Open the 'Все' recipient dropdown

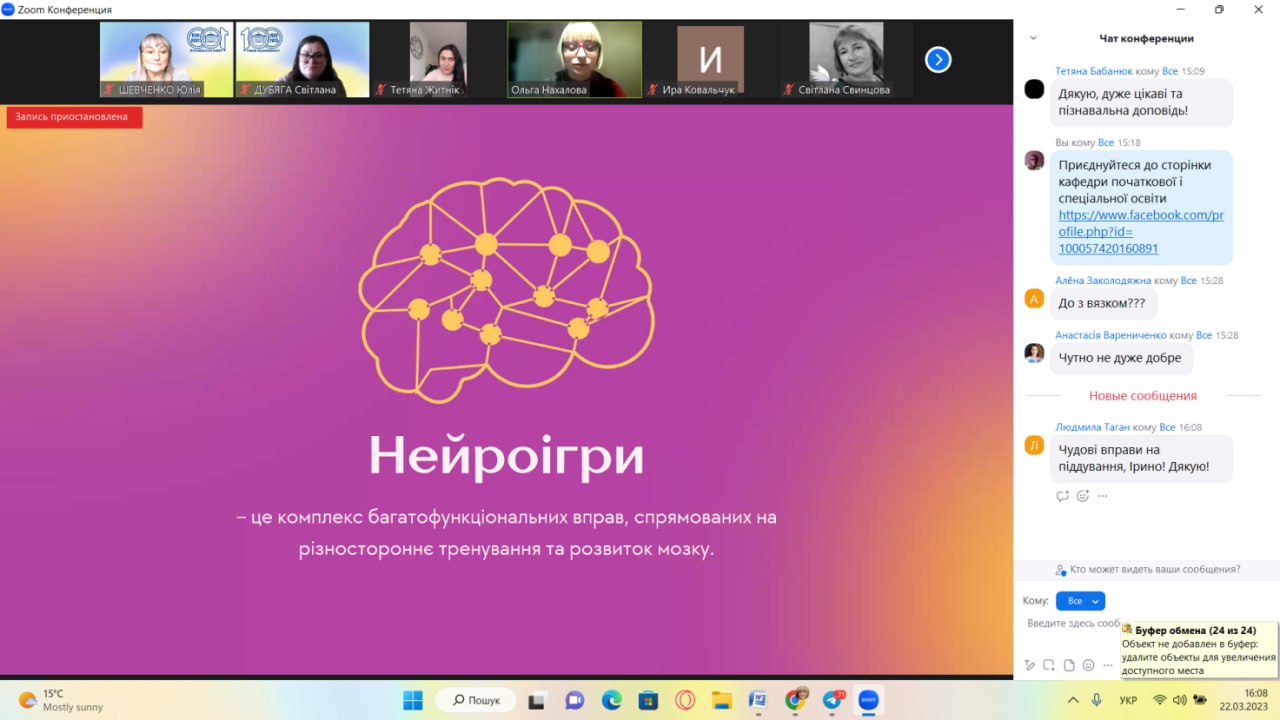[1080, 601]
